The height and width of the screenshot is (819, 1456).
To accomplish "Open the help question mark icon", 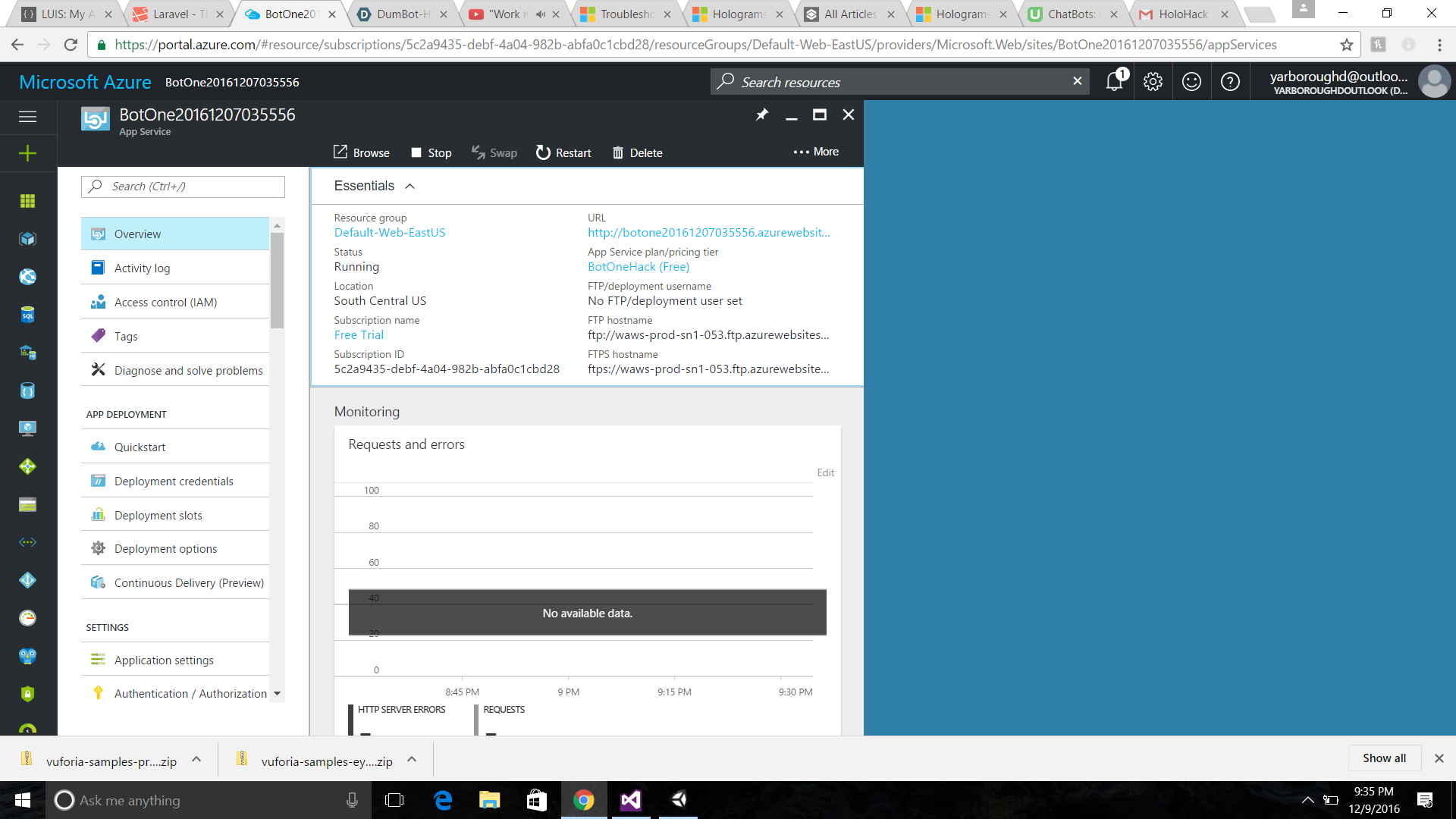I will (1230, 82).
